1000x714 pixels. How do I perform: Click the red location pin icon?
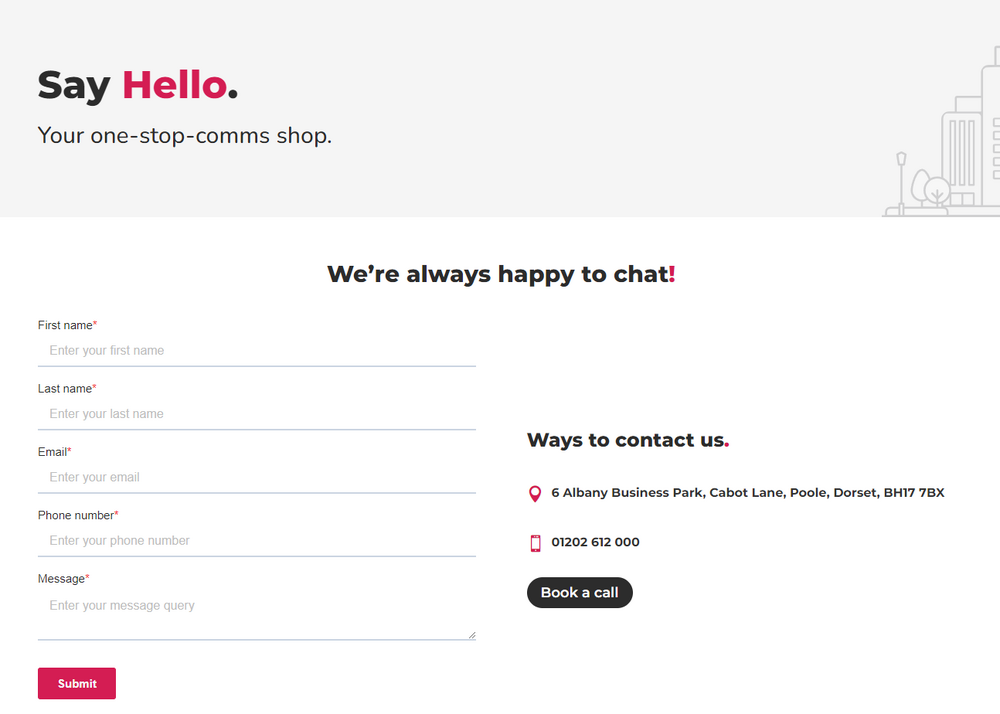coord(535,493)
